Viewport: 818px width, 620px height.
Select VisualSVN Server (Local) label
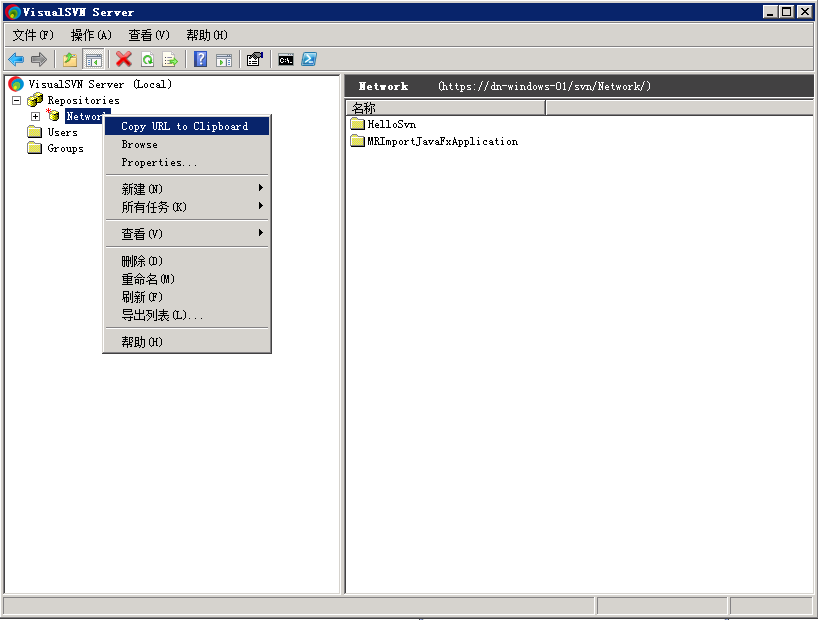[100, 84]
